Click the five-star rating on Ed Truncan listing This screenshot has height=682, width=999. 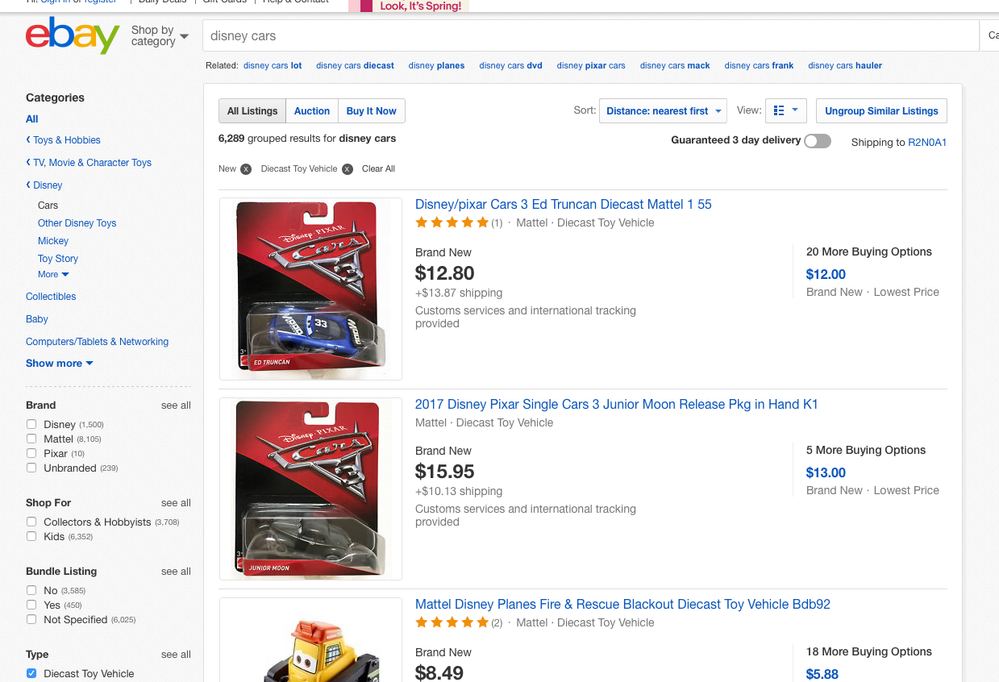452,223
